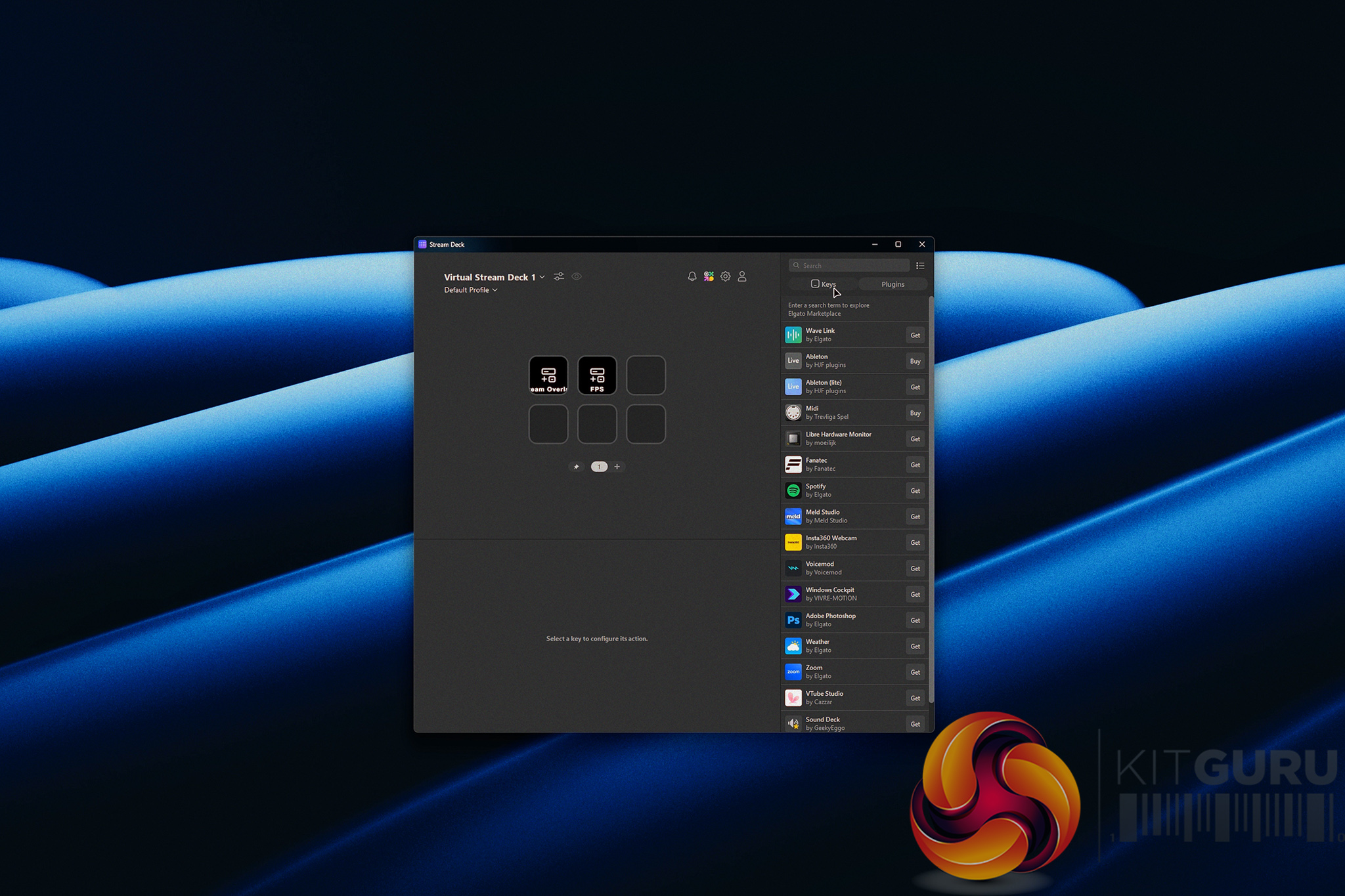Toggle the pin page icon
This screenshot has width=1345, height=896.
click(x=577, y=467)
